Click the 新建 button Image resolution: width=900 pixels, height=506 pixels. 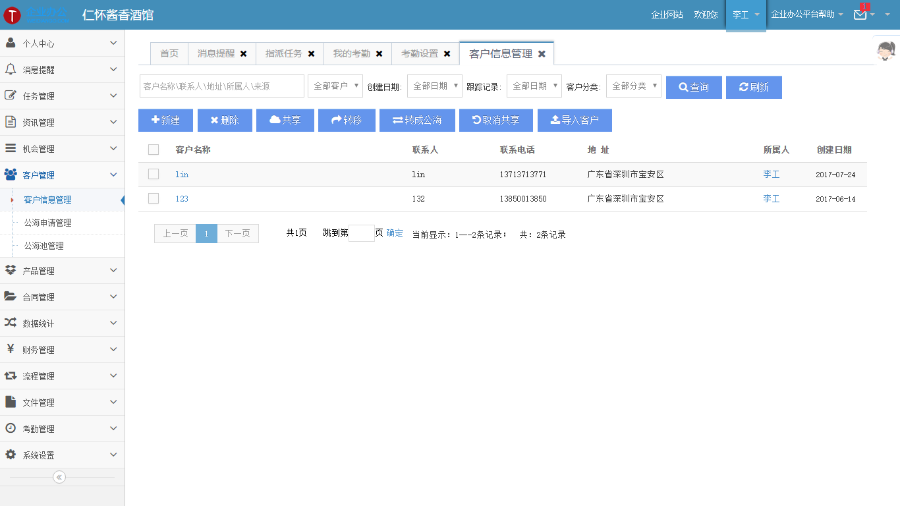point(165,120)
